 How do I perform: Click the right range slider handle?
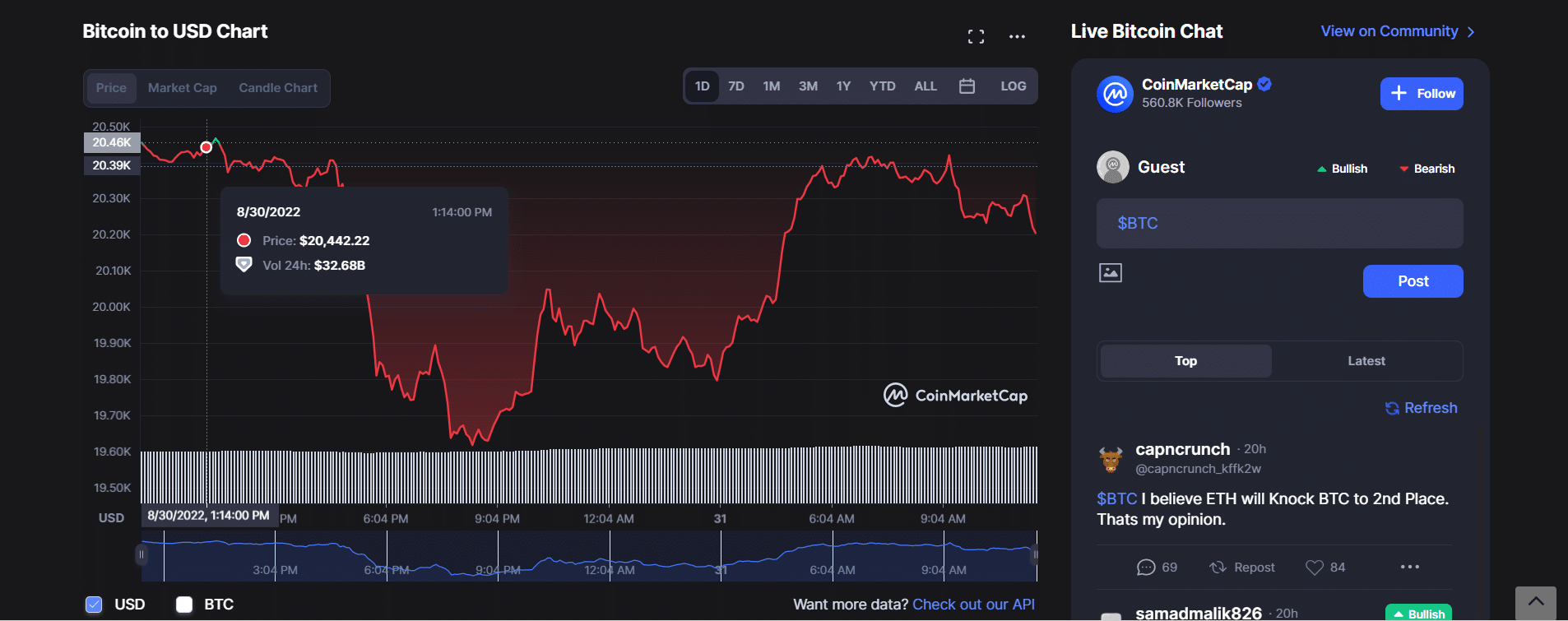tap(1035, 555)
